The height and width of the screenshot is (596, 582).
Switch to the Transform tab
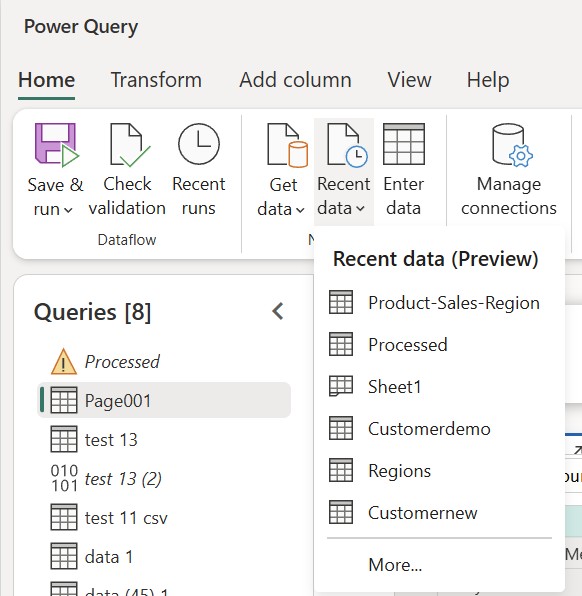pos(156,80)
